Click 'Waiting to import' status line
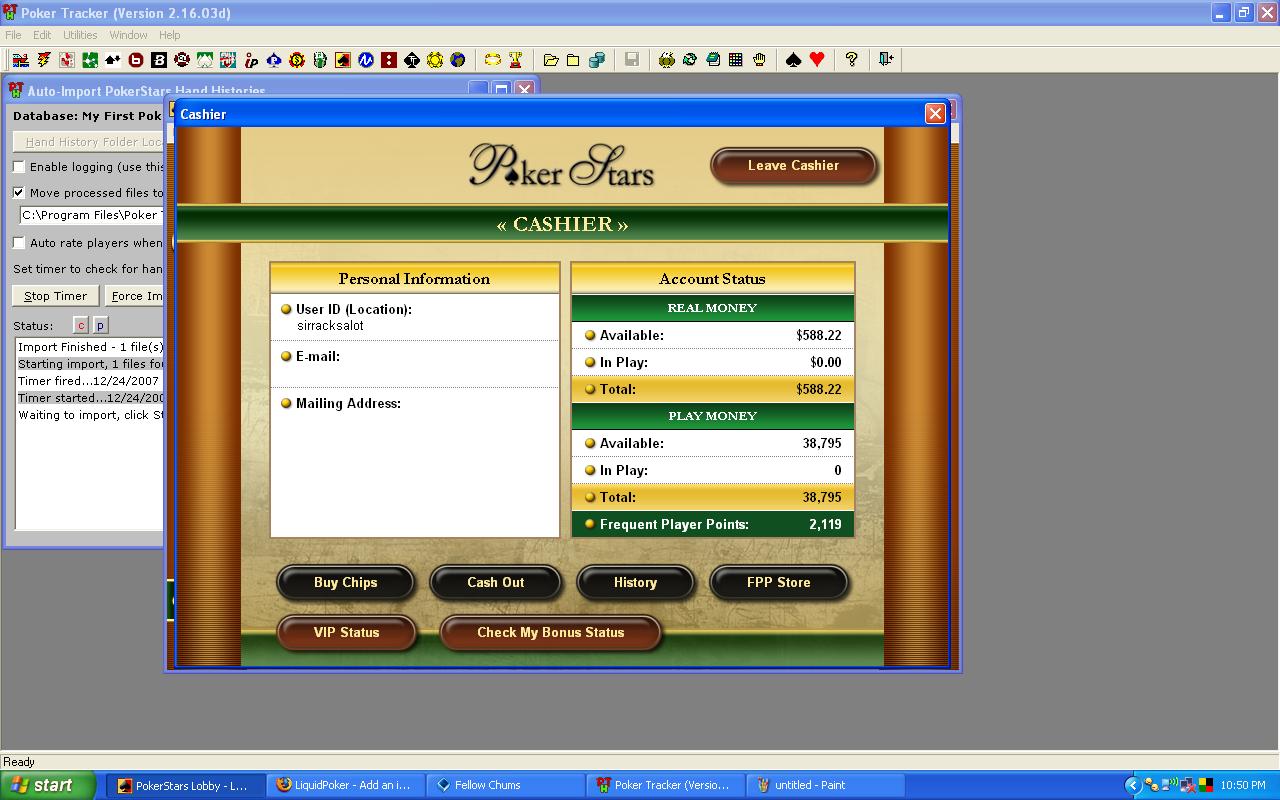Screen dimensions: 1280x800 pos(90,415)
